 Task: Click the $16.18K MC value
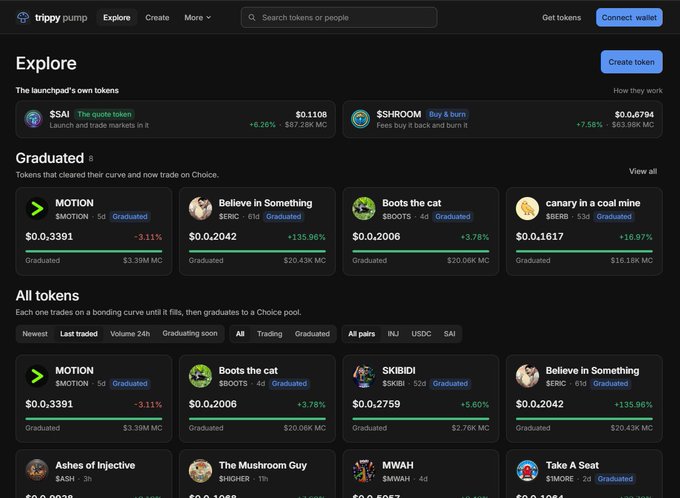(631, 260)
